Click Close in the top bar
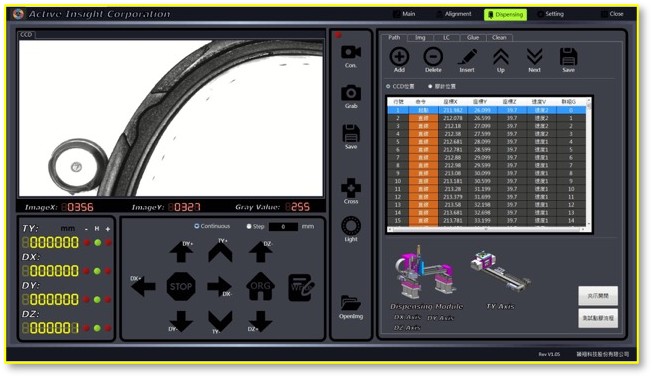This screenshot has width=652, height=377. (x=612, y=14)
